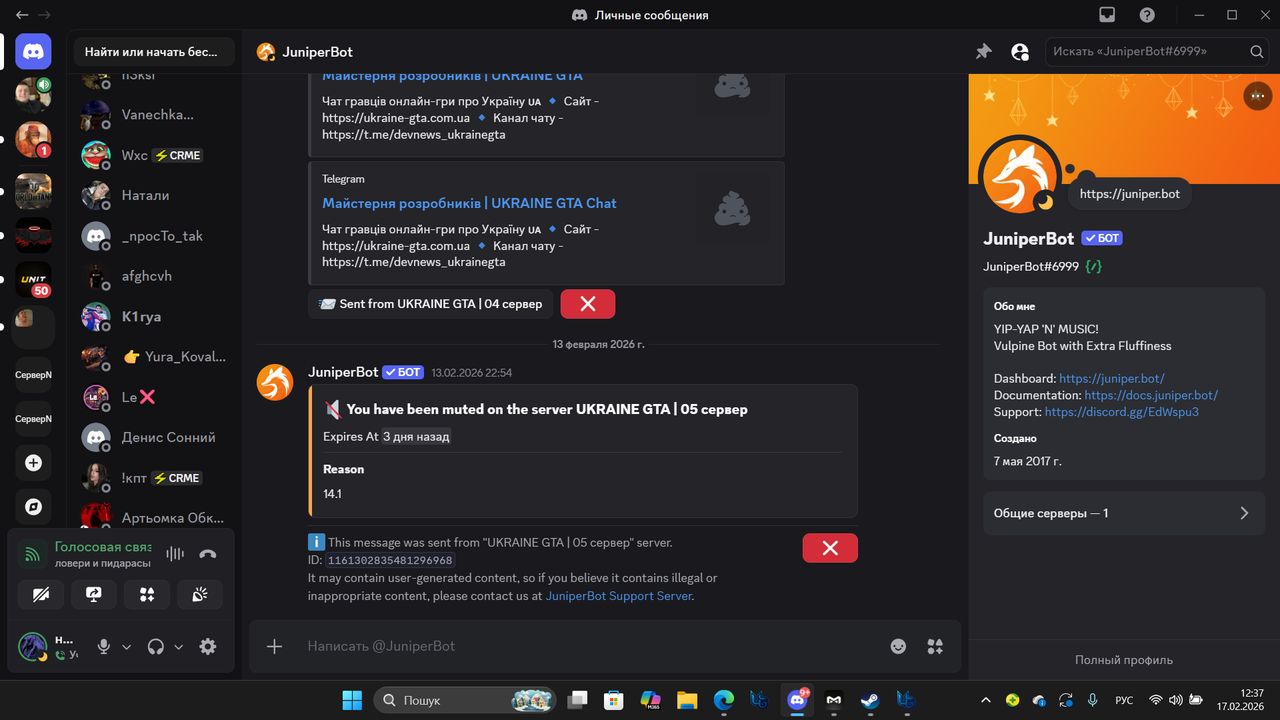Share your screen in voice panel
Screen dimensions: 1280x720
(x=94, y=594)
